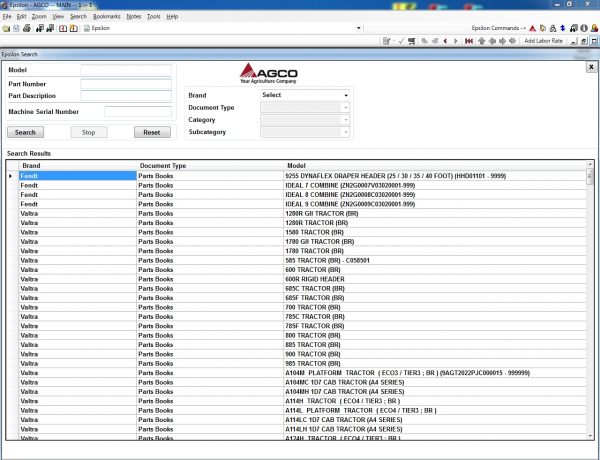Click the results scrollbar up arrow
This screenshot has width=600, height=460.
click(590, 164)
